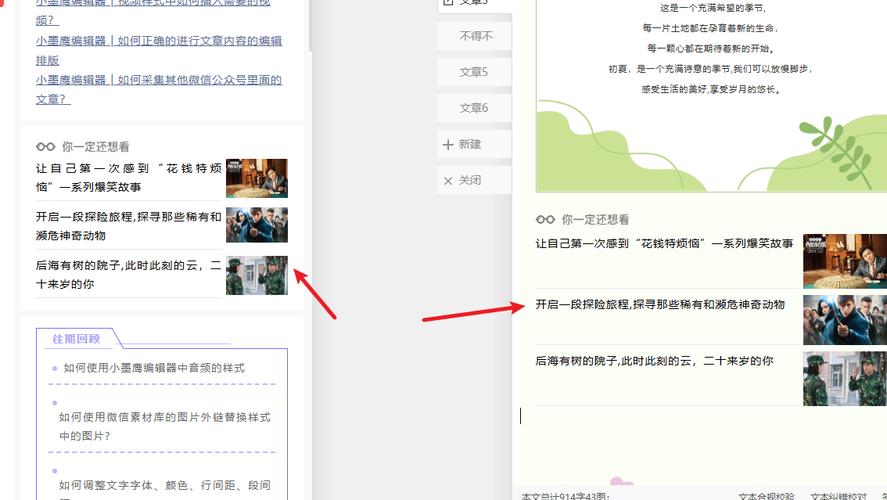Open the 文章5 tab

[x=473, y=72]
